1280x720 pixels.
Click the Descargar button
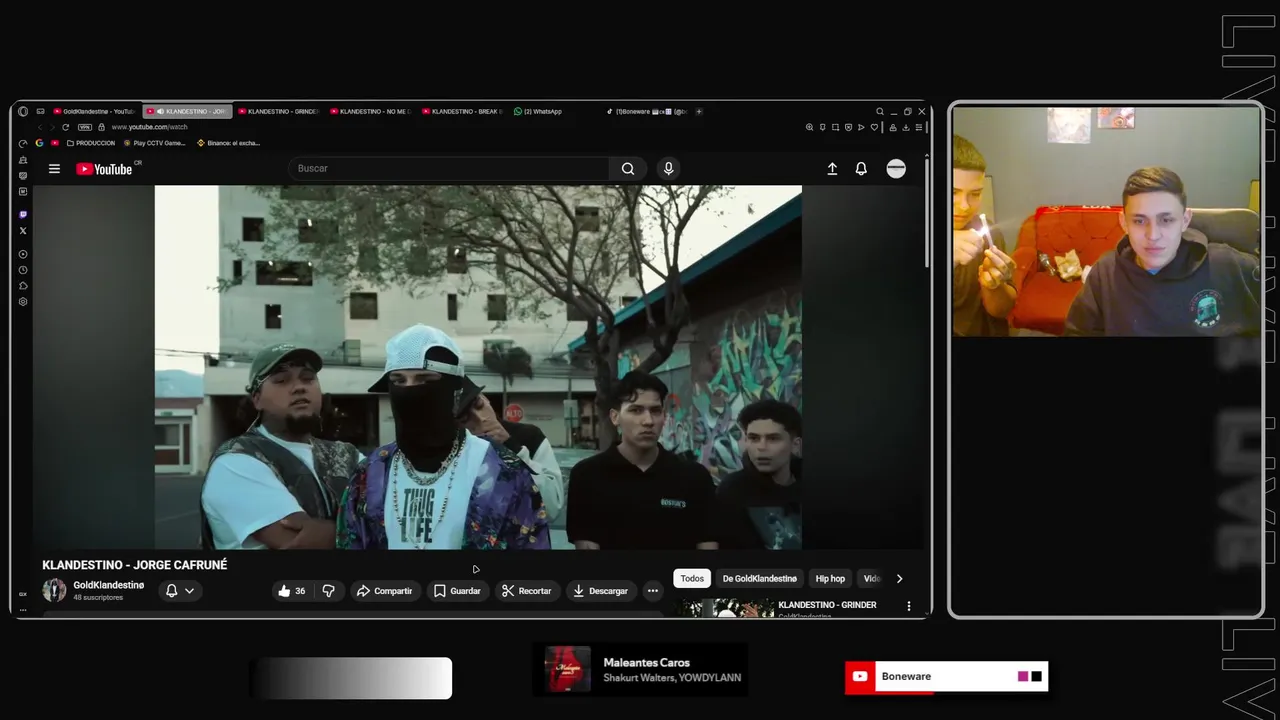(600, 591)
